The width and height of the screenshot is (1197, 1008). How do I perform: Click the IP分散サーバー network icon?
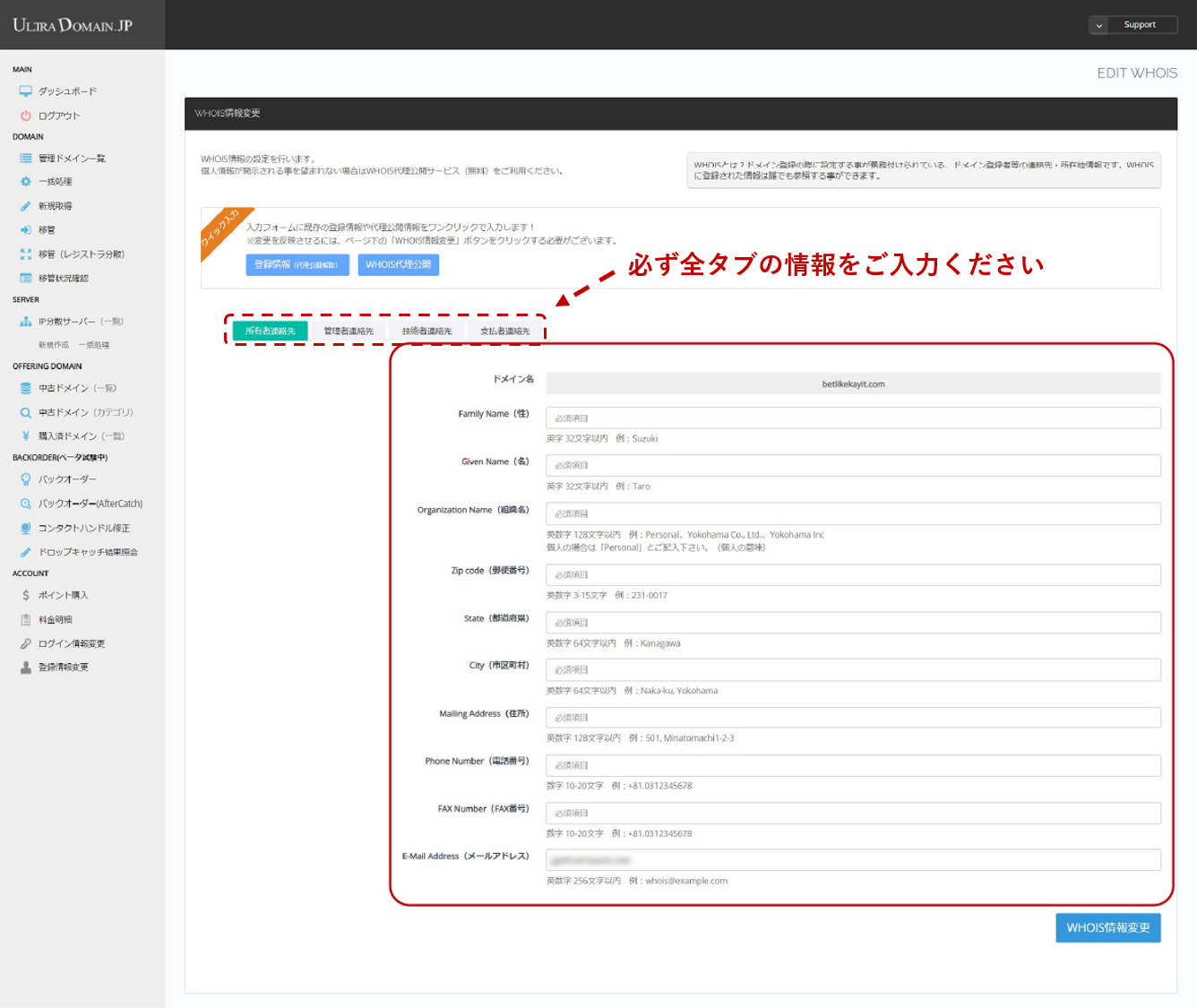26,322
